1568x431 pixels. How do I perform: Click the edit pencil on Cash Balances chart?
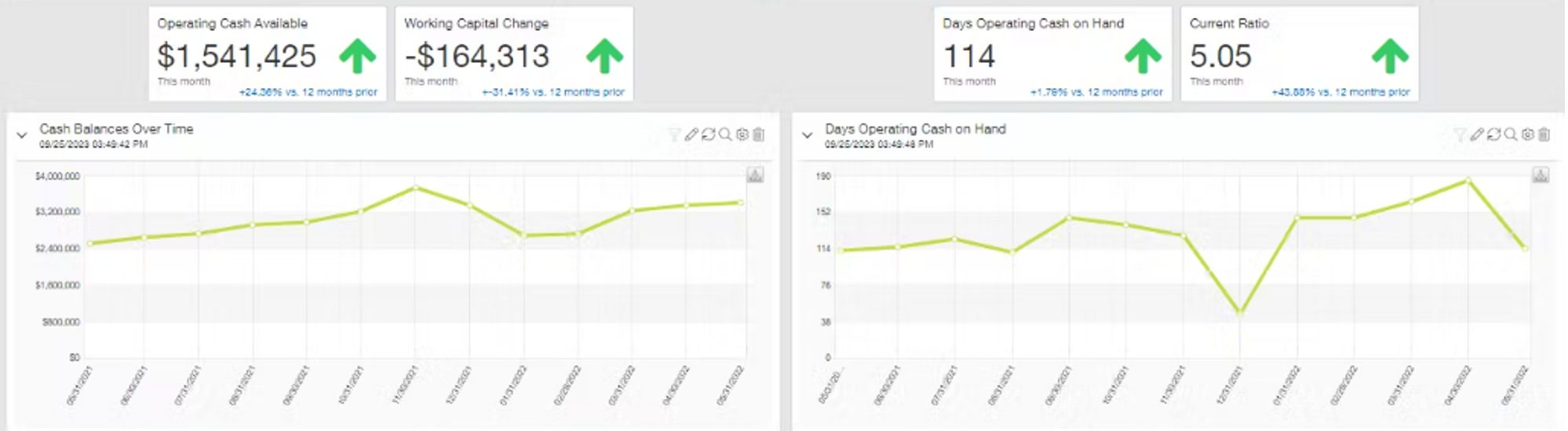coord(691,135)
